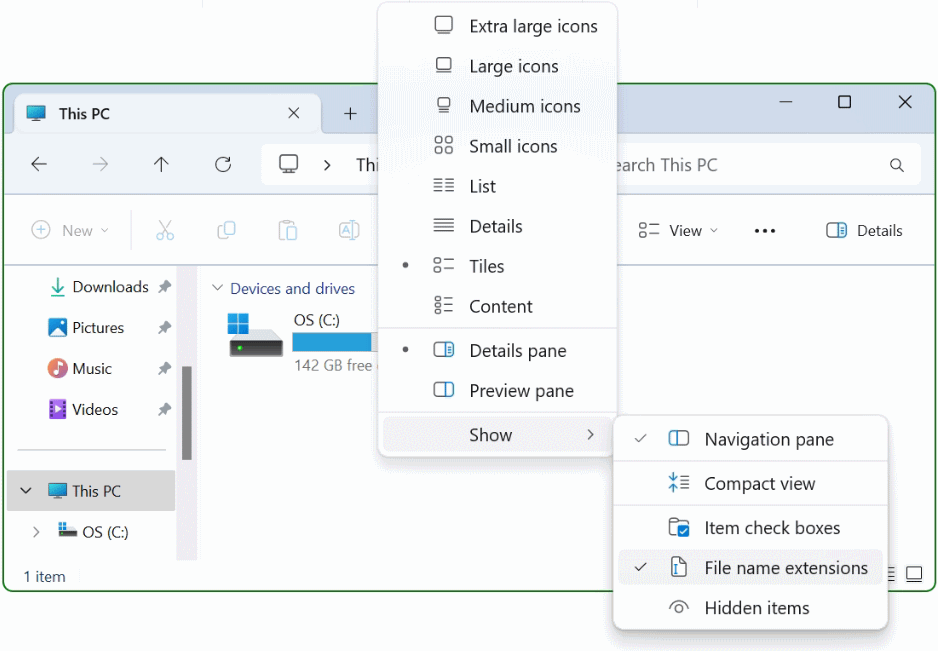The width and height of the screenshot is (938, 651).
Task: Navigate up one folder level
Action: 161,165
